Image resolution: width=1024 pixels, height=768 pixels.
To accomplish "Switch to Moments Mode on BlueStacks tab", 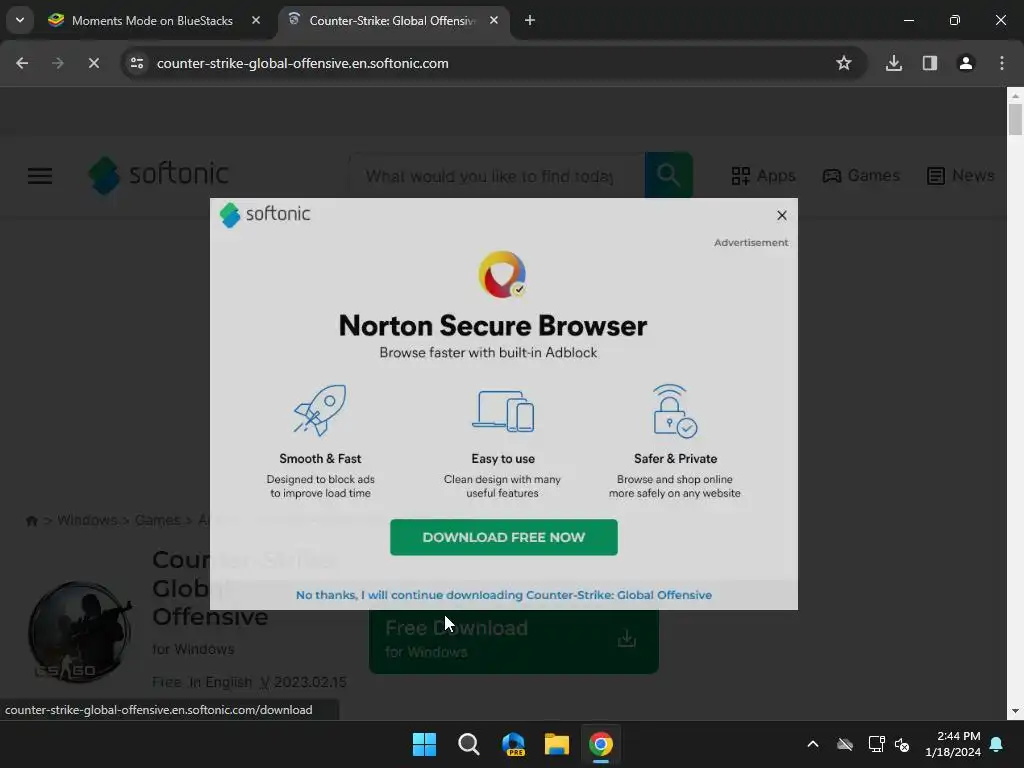I will point(152,21).
